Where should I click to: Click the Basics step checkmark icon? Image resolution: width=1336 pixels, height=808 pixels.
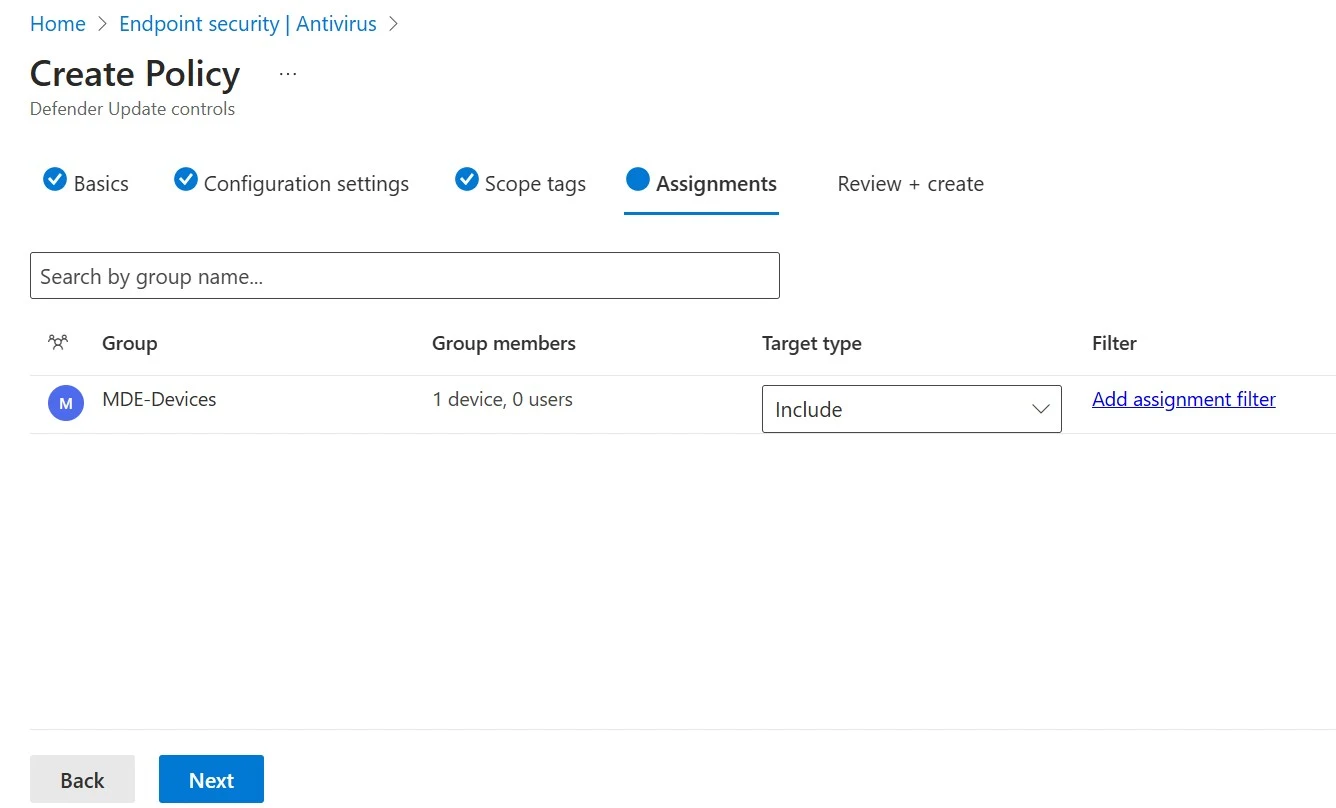55,180
